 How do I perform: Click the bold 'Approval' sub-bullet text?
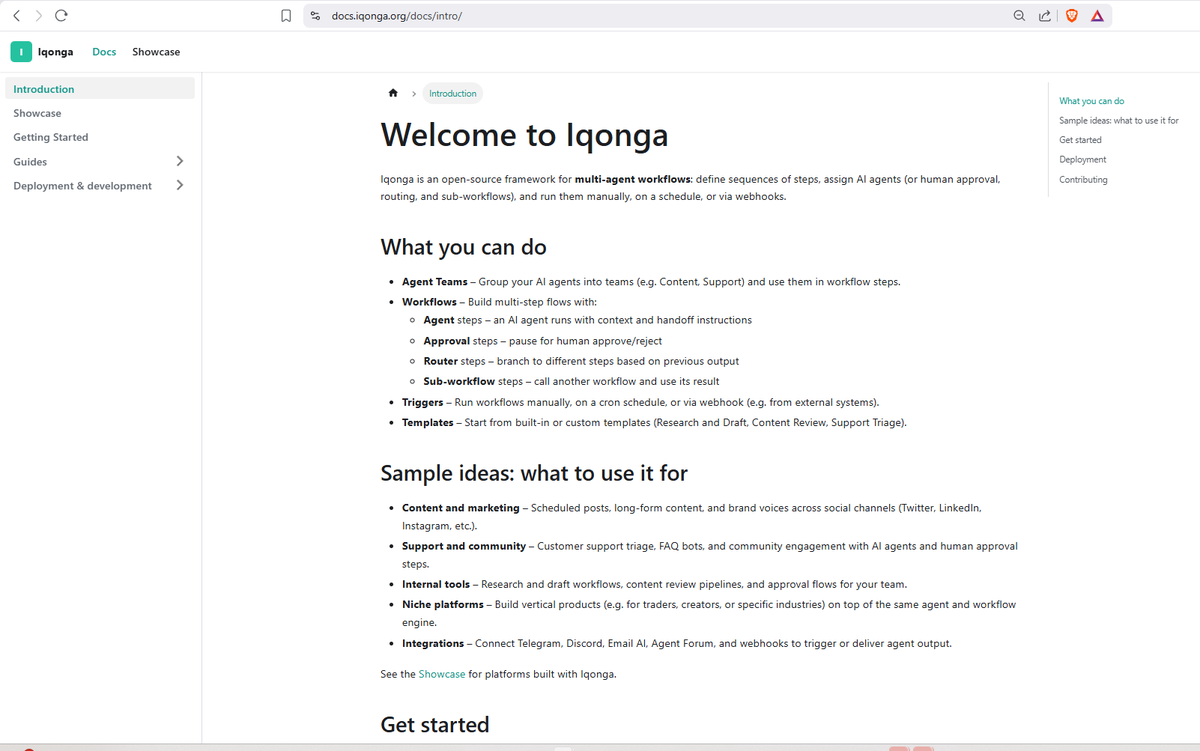[446, 341]
